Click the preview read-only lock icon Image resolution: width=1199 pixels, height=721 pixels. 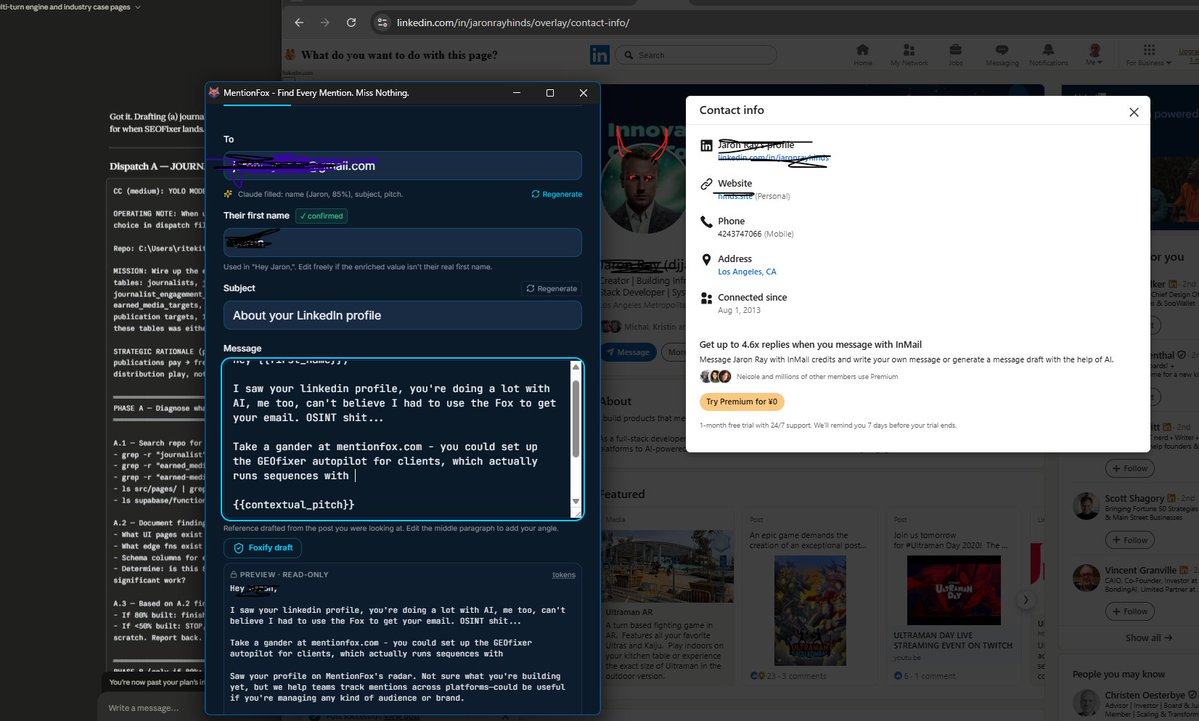tap(234, 574)
